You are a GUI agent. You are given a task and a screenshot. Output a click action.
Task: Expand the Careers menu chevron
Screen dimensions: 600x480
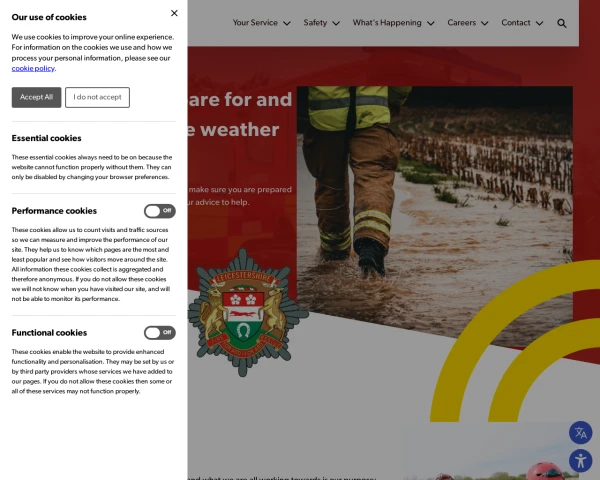click(484, 23)
